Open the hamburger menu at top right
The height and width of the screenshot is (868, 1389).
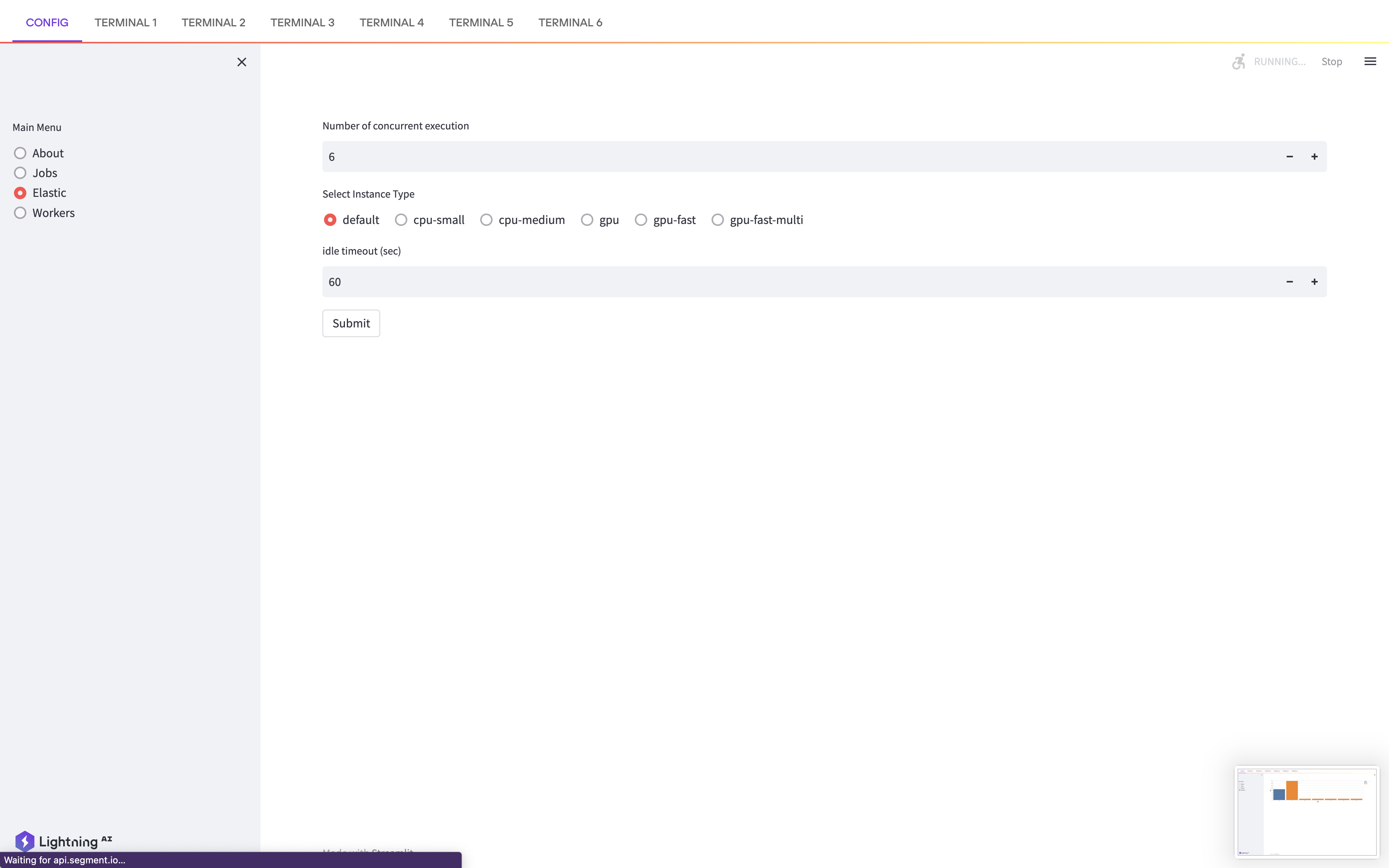coord(1370,62)
